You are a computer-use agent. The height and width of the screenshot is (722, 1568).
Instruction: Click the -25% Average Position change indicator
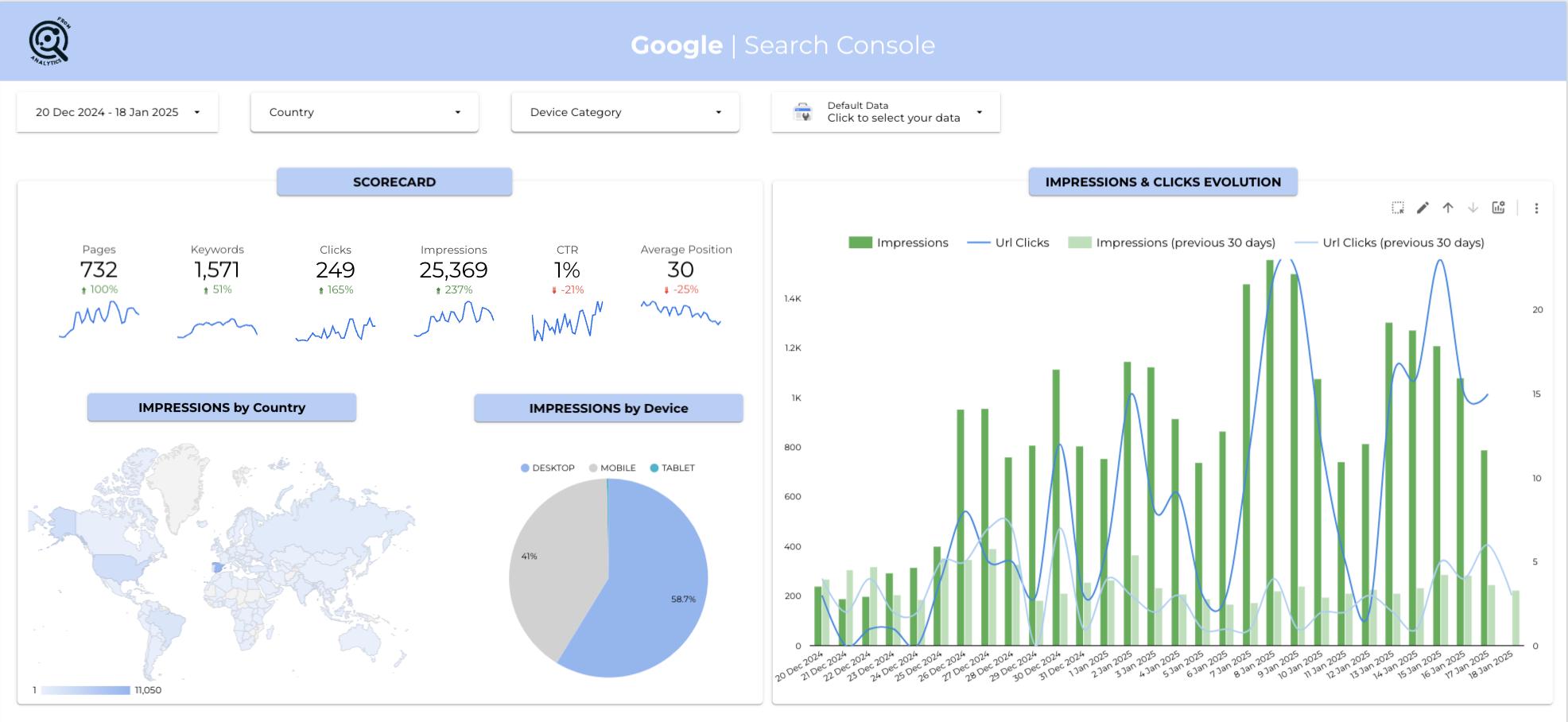[x=681, y=290]
